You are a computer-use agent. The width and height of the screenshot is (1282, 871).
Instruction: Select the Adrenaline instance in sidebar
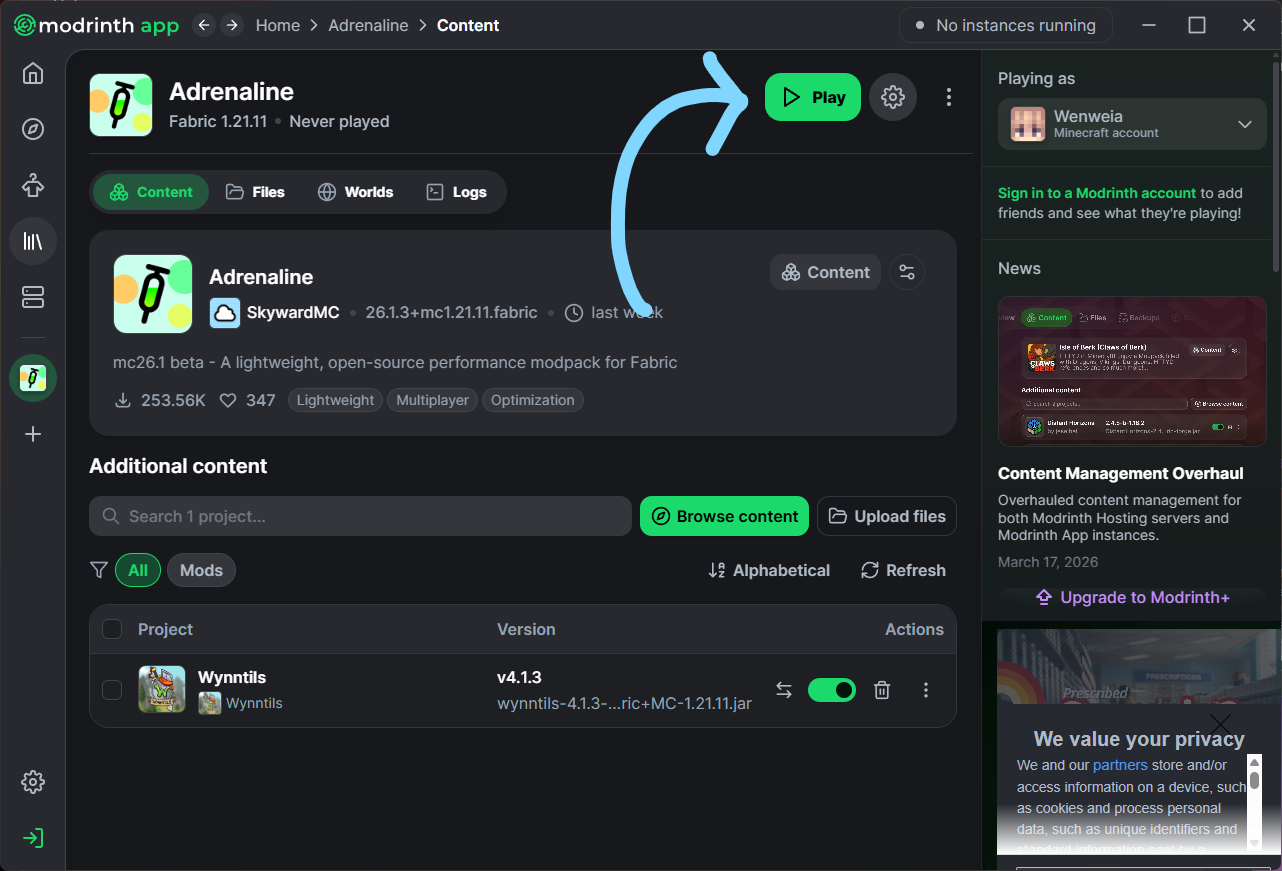pos(33,378)
